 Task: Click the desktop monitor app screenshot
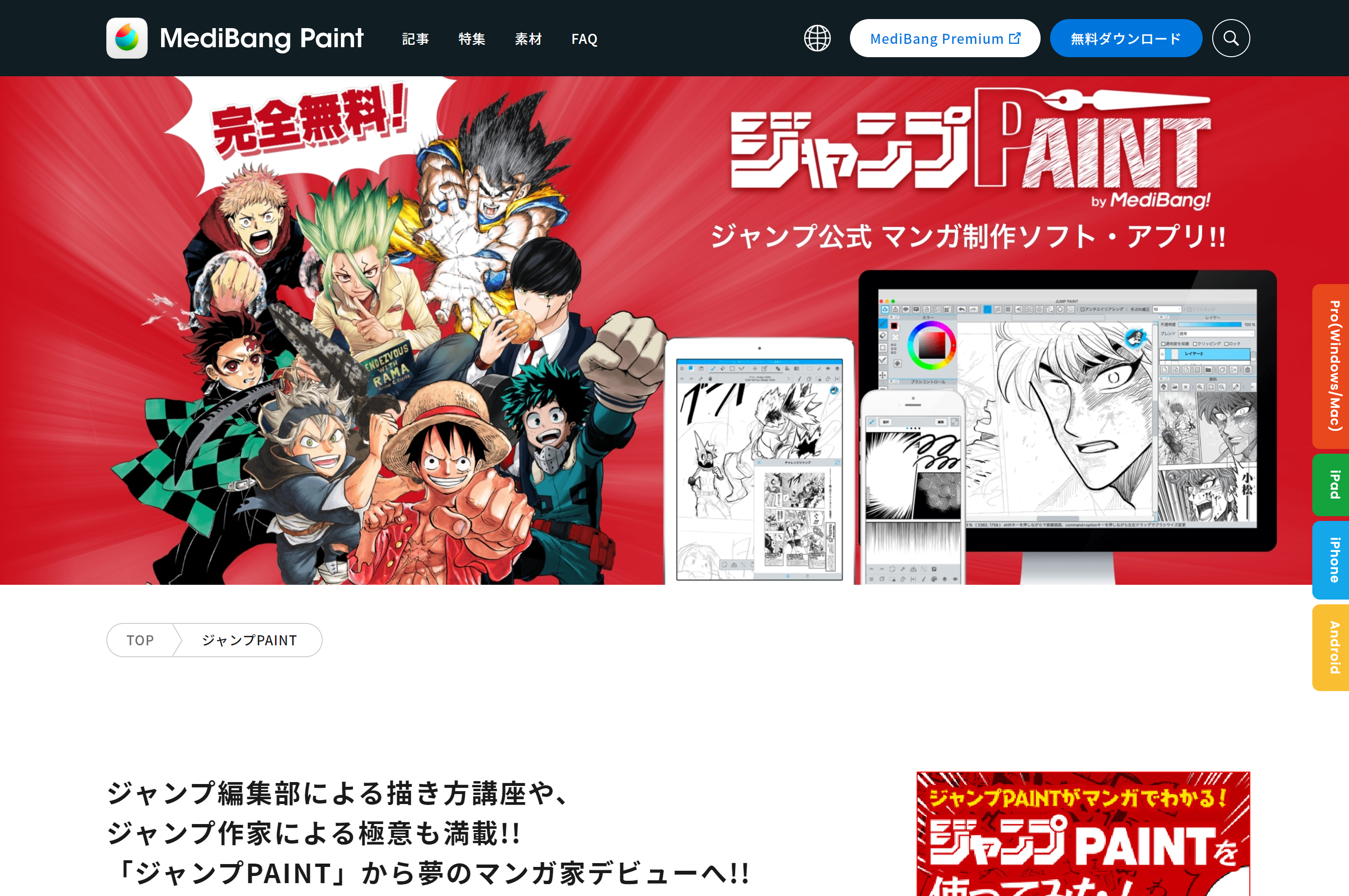click(x=1066, y=408)
